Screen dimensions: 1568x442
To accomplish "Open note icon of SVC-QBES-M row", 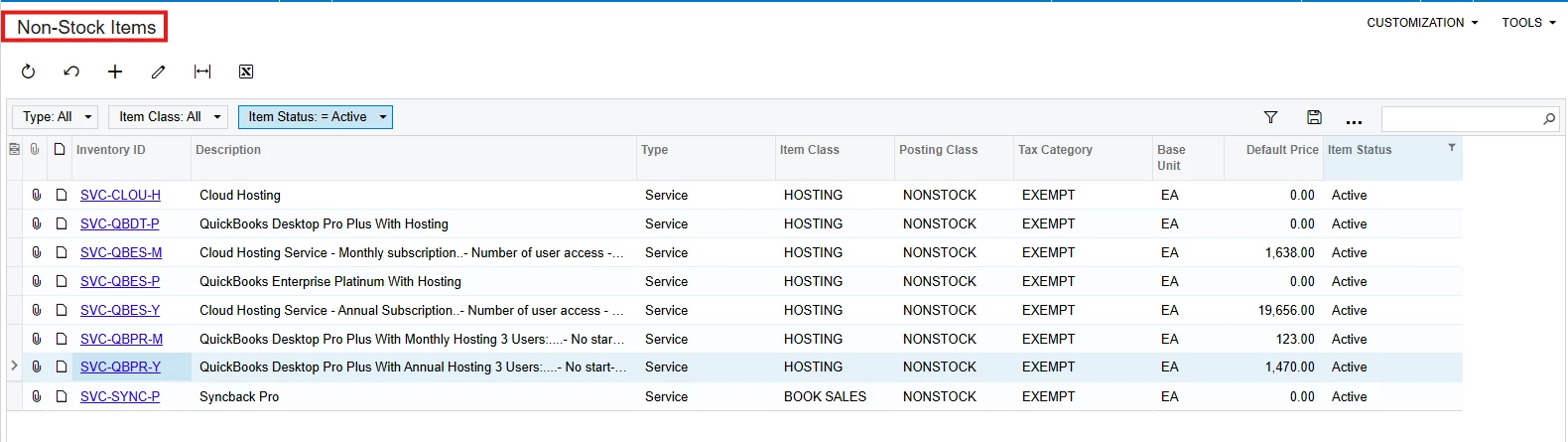I will tap(61, 252).
